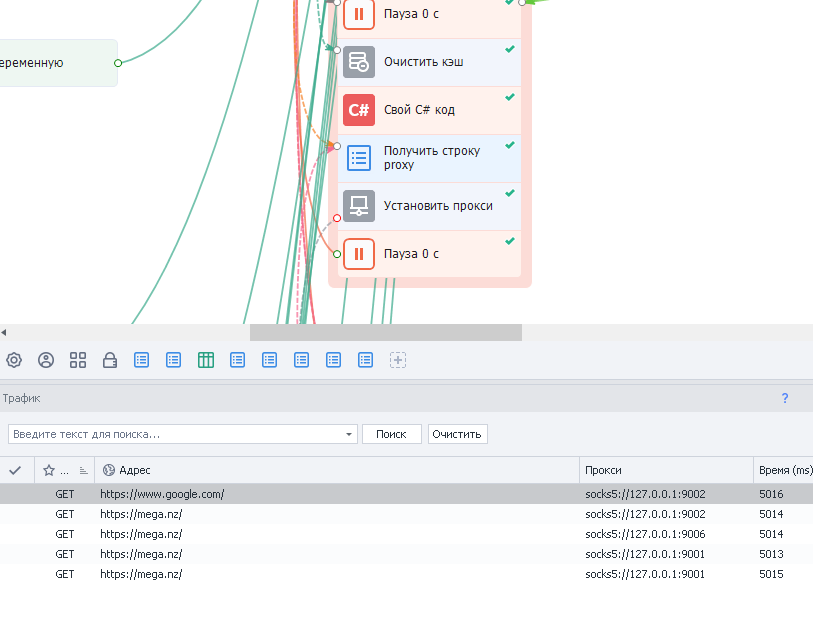Click the Очистить кэш database icon

pyautogui.click(x=359, y=62)
